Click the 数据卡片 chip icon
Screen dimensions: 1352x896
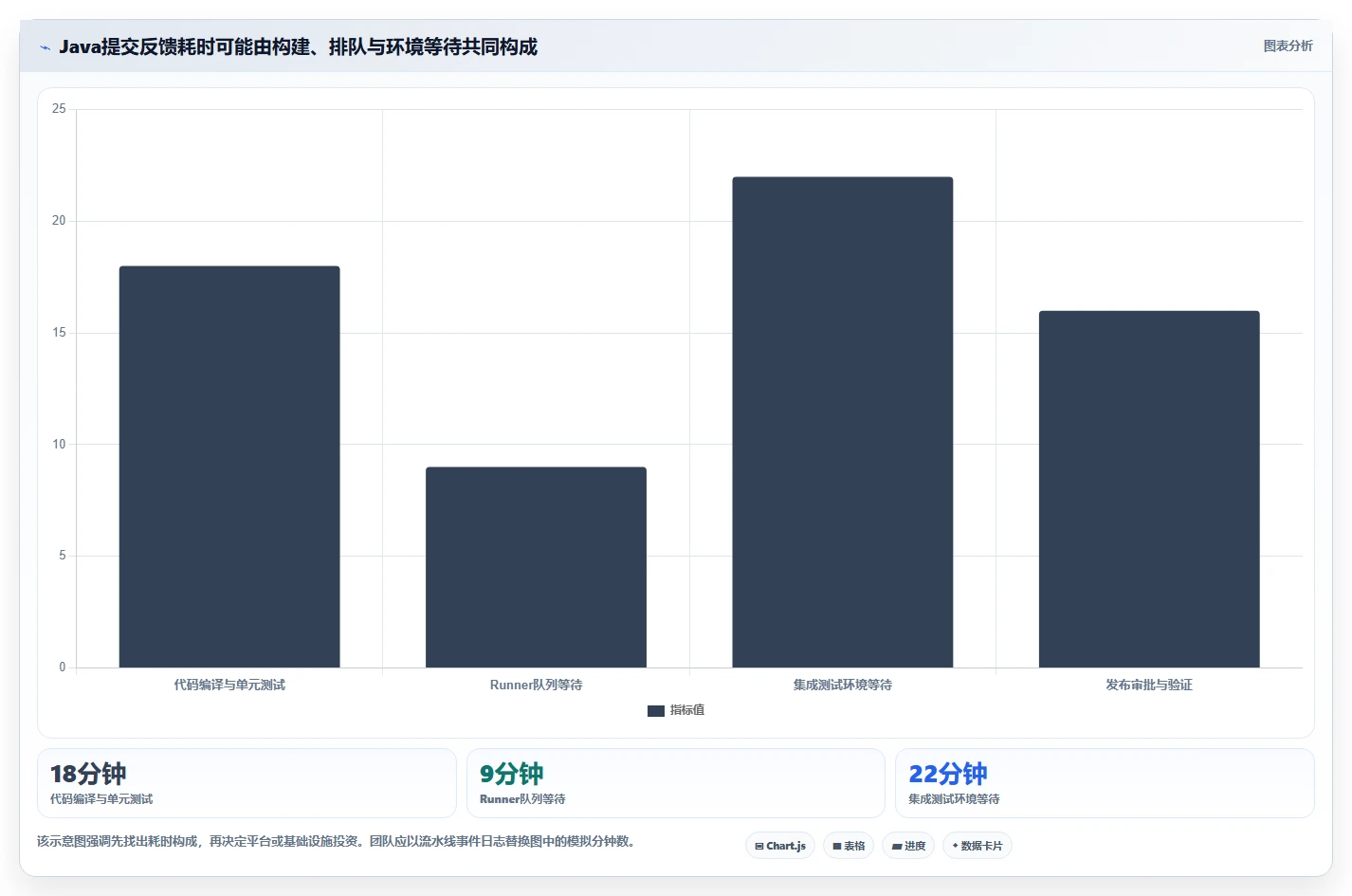point(955,846)
